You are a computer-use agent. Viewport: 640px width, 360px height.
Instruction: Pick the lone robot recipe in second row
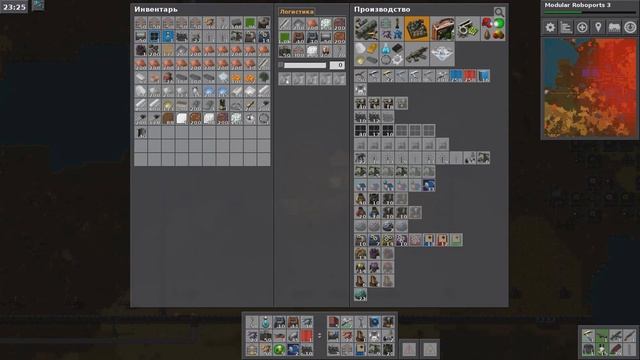pos(360,89)
